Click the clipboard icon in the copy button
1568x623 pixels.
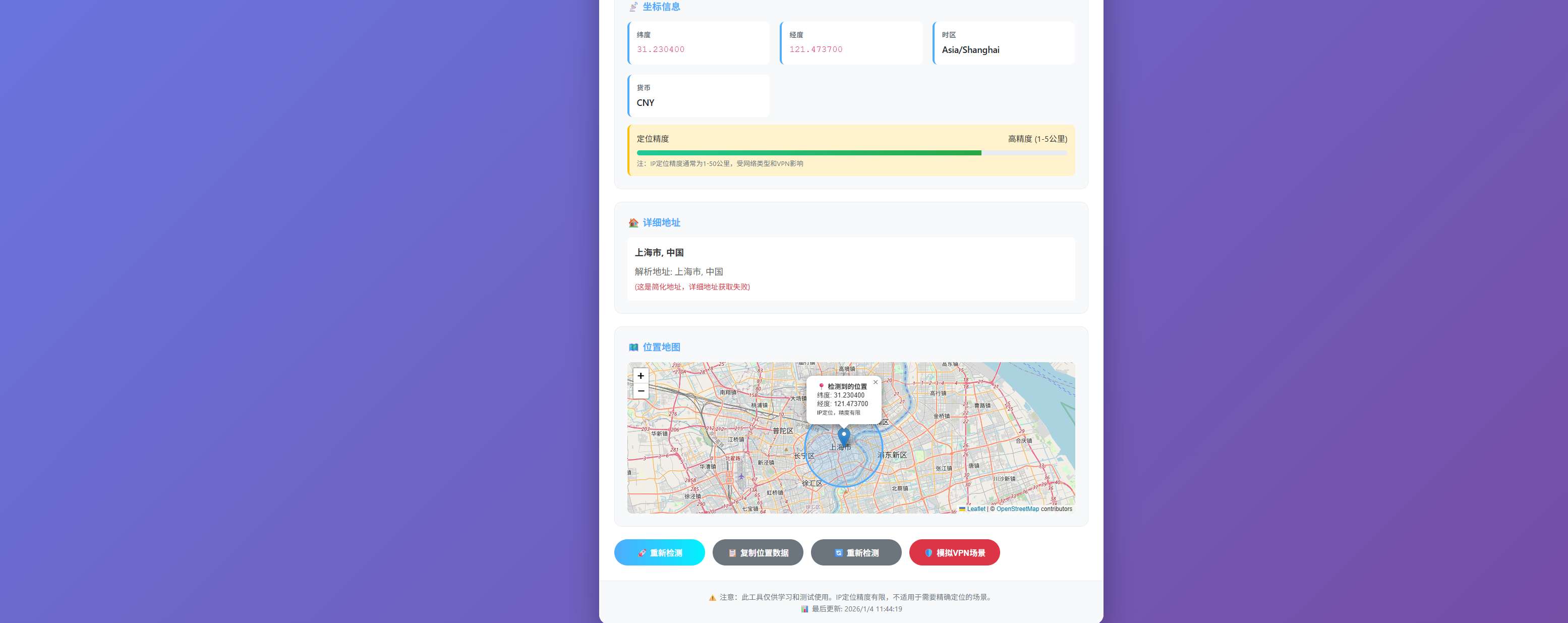click(x=732, y=553)
